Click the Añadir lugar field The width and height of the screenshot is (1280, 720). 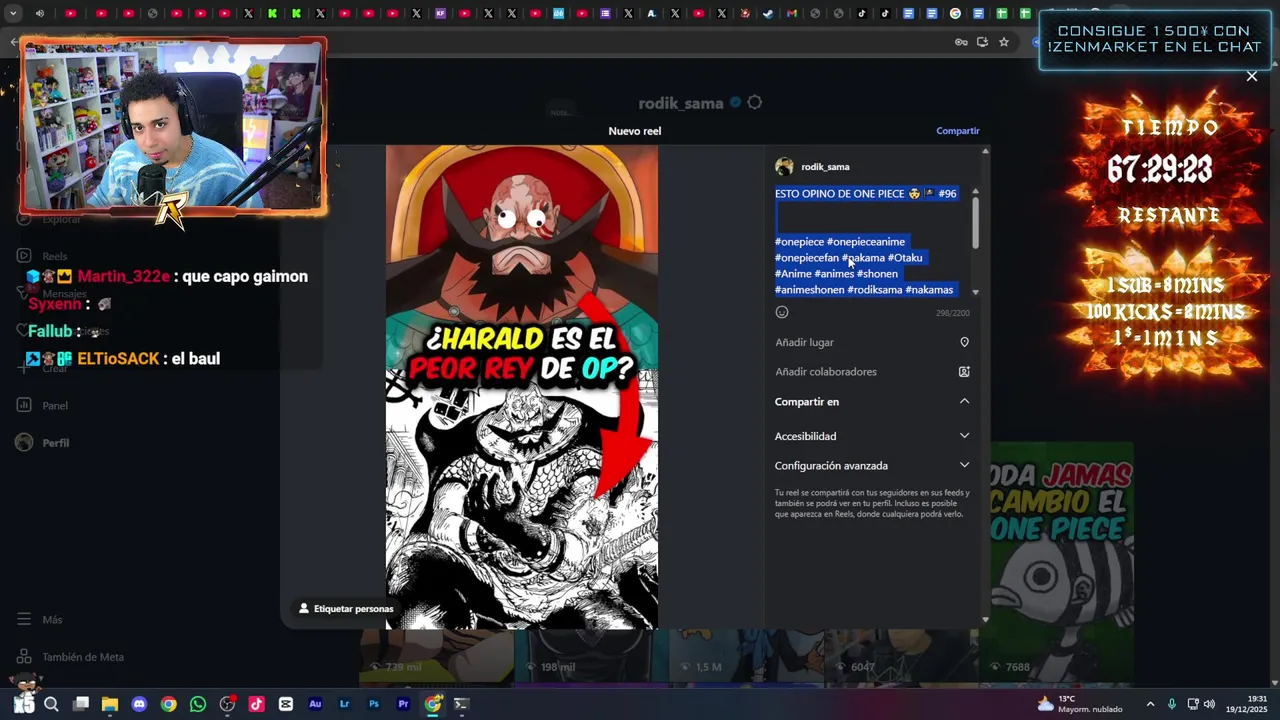click(871, 342)
